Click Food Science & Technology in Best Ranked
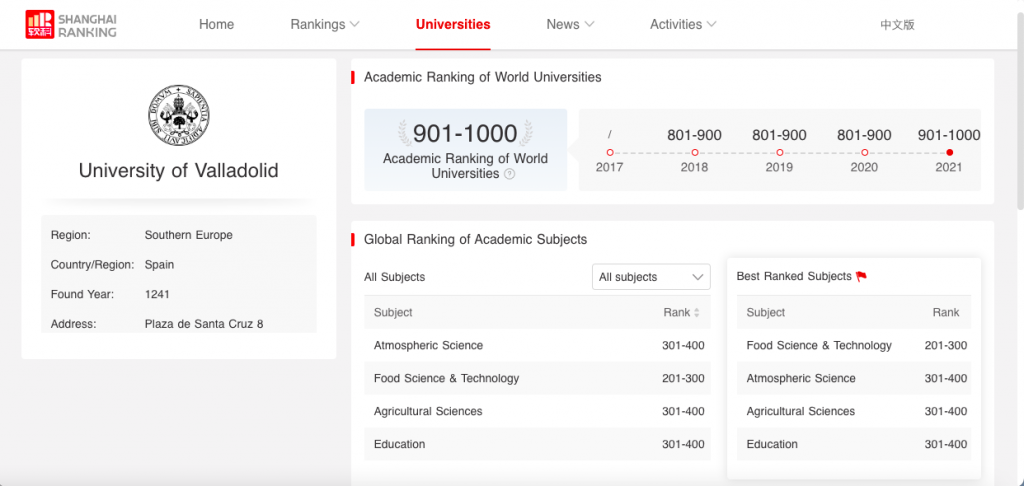 pyautogui.click(x=819, y=346)
